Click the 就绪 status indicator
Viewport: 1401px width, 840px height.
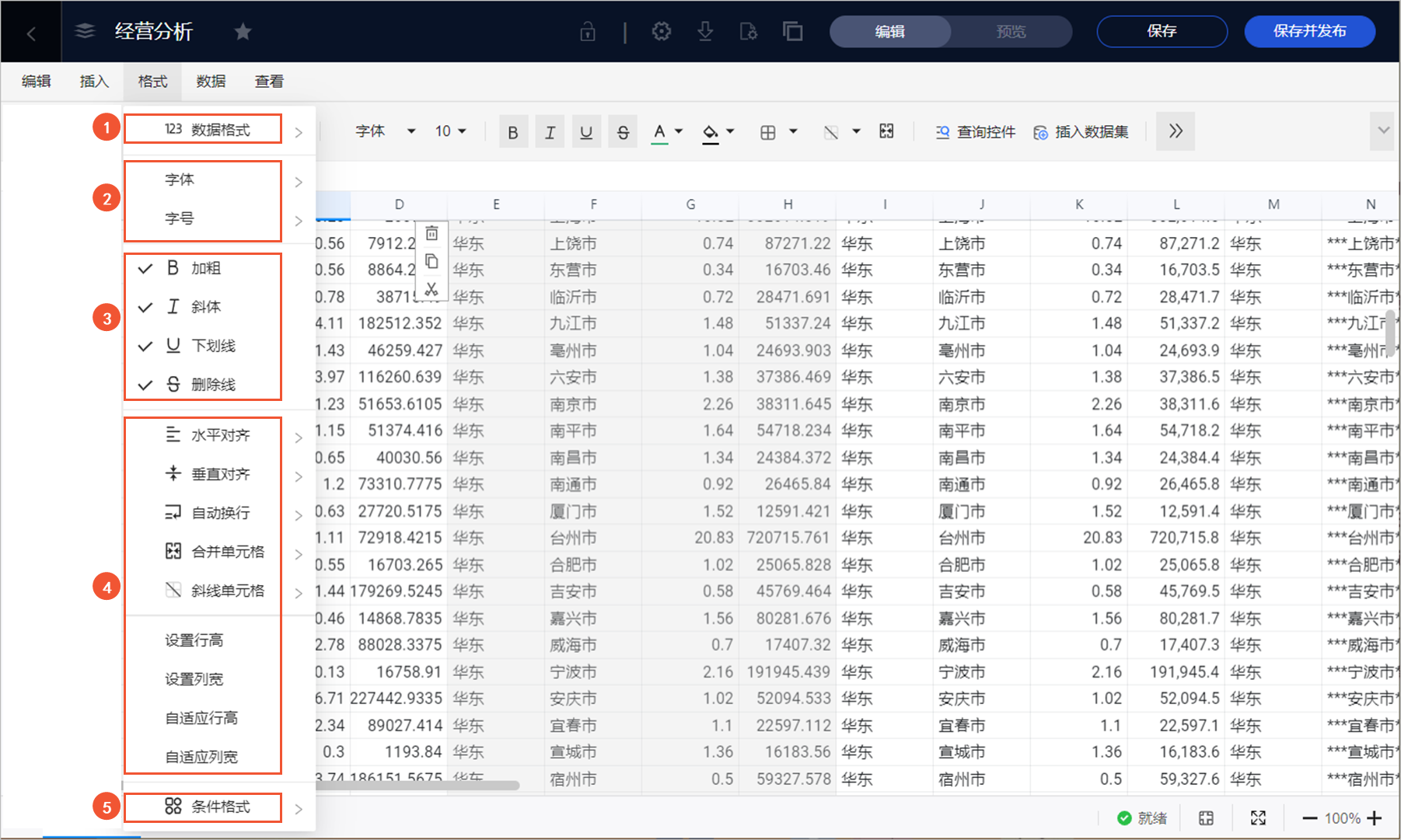click(1142, 818)
